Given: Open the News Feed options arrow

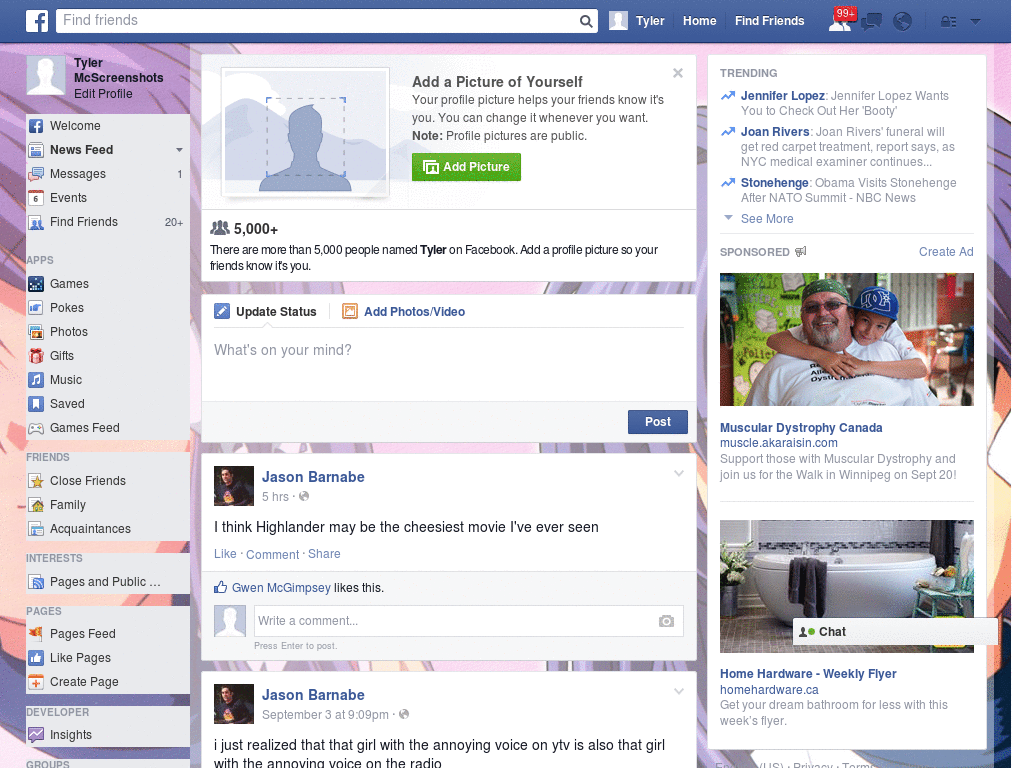Looking at the screenshot, I should click(x=179, y=150).
